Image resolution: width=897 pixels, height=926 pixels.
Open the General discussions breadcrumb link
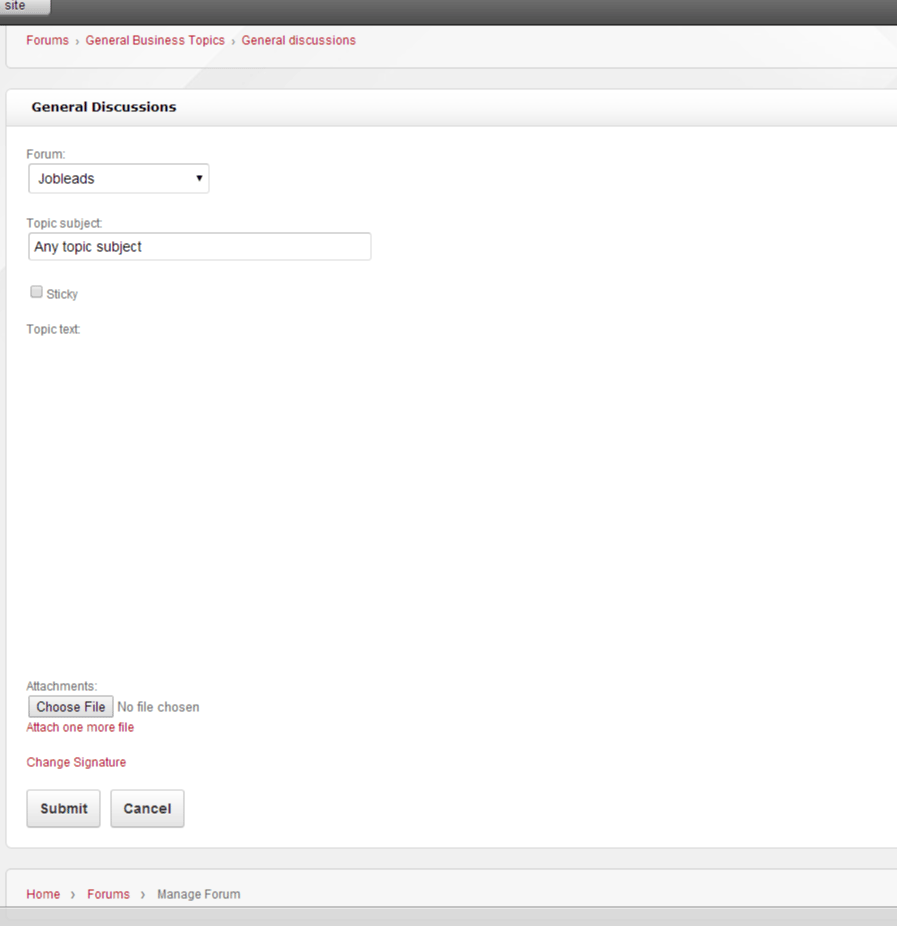click(298, 41)
